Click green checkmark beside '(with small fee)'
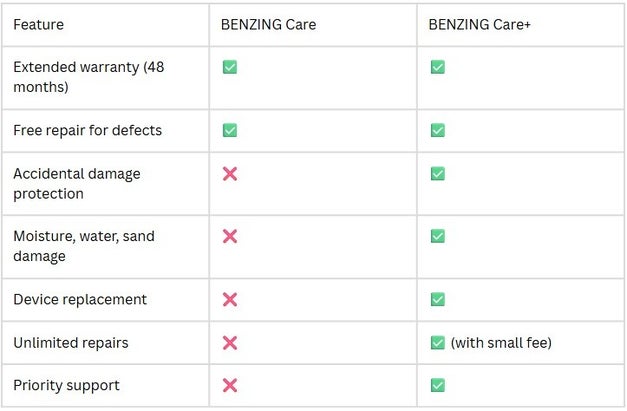The width and height of the screenshot is (627, 411). point(438,343)
